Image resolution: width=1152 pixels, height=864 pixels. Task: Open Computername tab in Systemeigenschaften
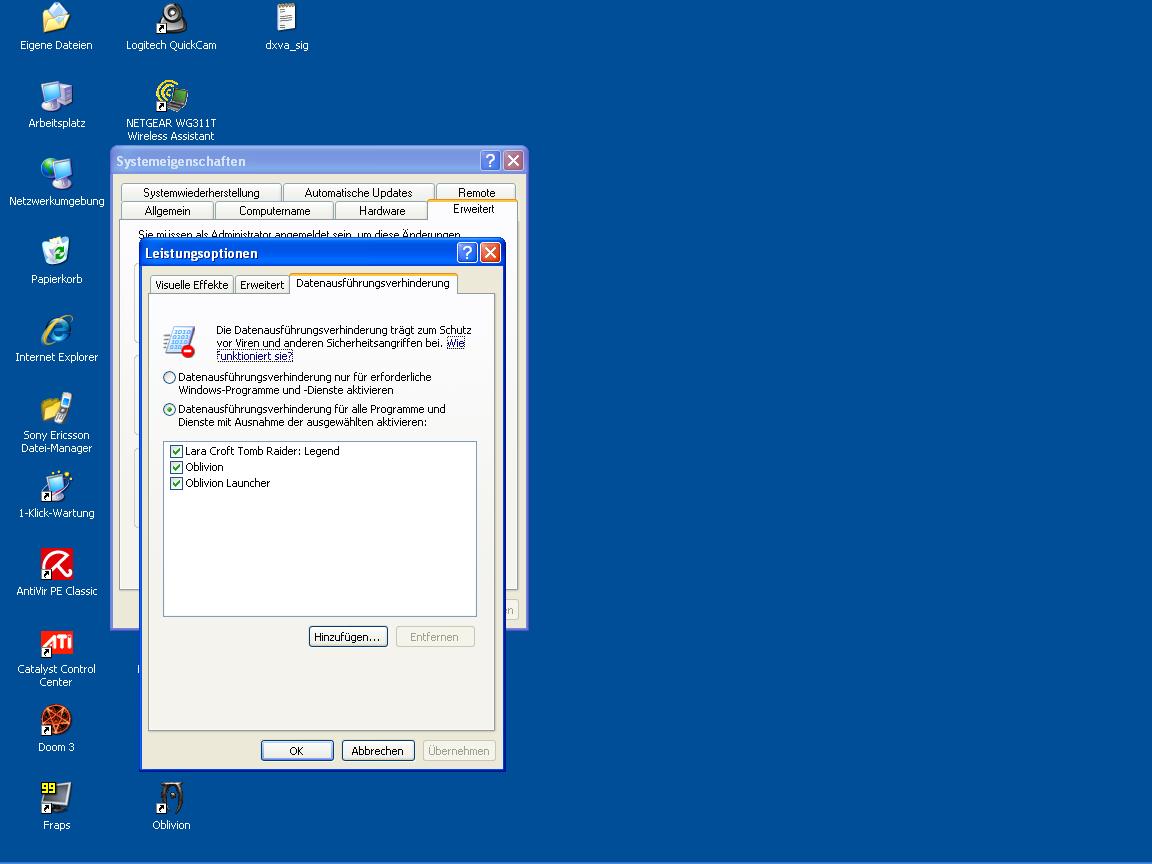point(275,211)
